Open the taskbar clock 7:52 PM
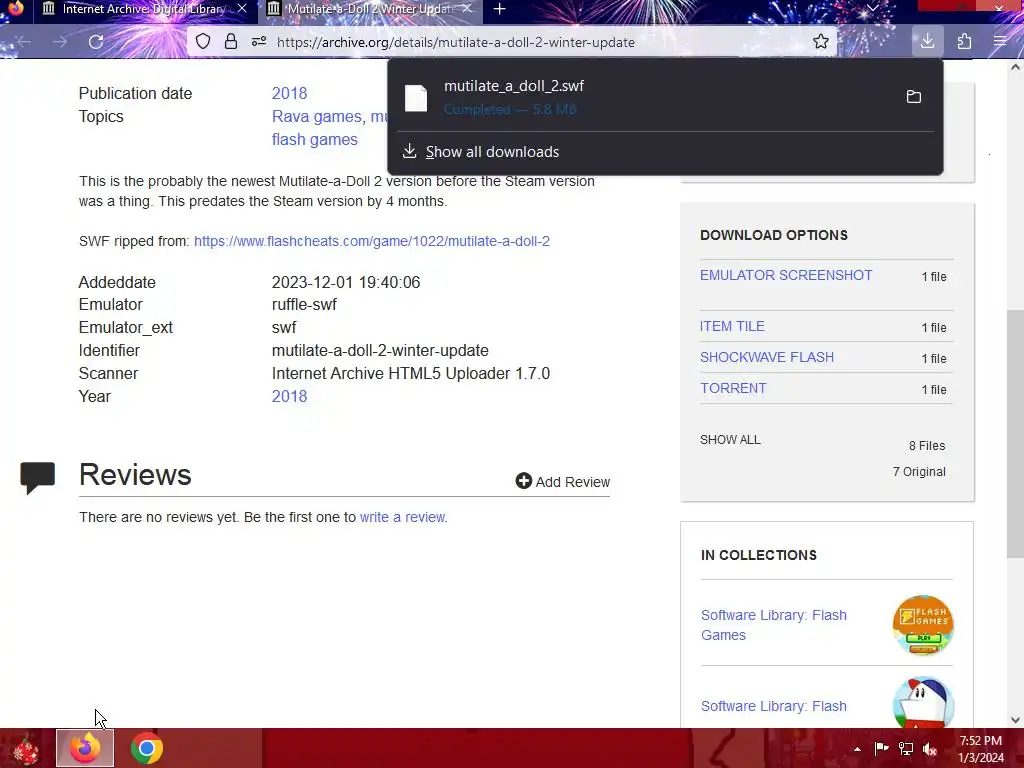The width and height of the screenshot is (1024, 768). point(981,749)
